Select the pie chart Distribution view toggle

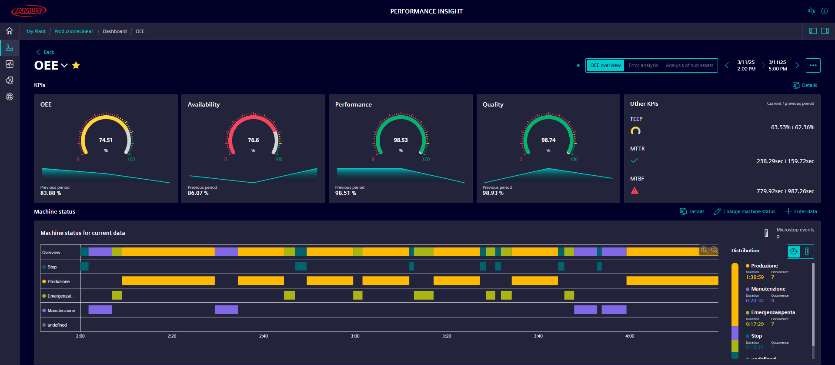point(794,252)
